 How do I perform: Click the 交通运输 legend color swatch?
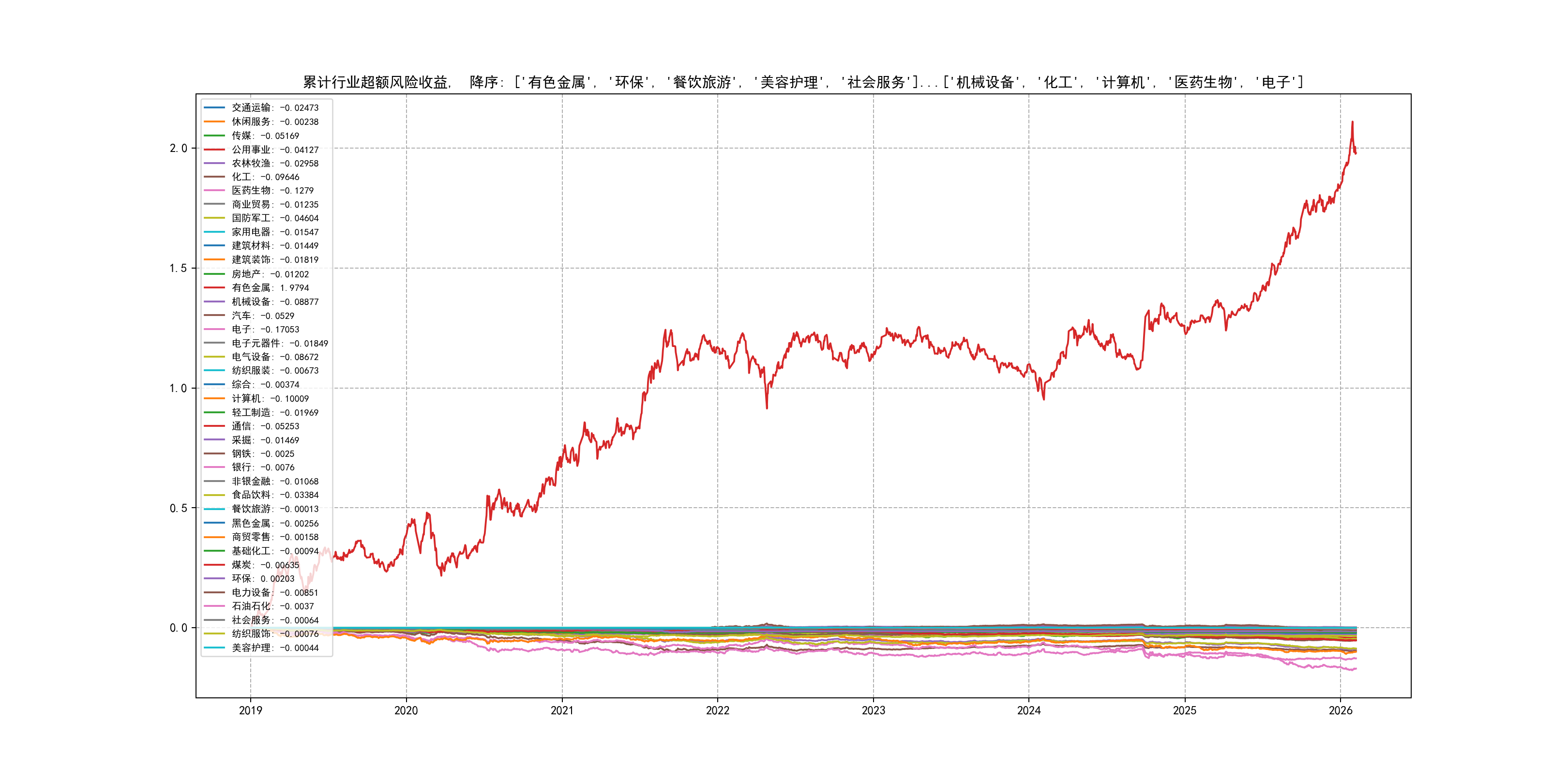point(214,108)
